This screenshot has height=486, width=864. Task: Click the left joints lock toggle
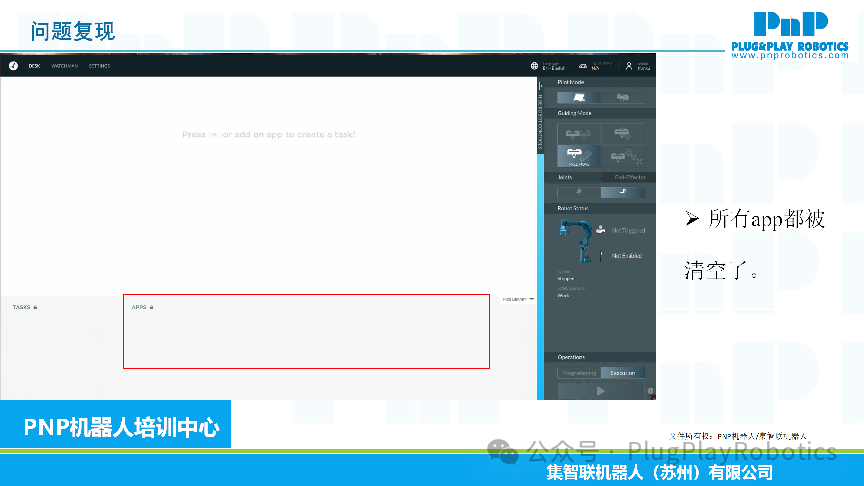579,192
